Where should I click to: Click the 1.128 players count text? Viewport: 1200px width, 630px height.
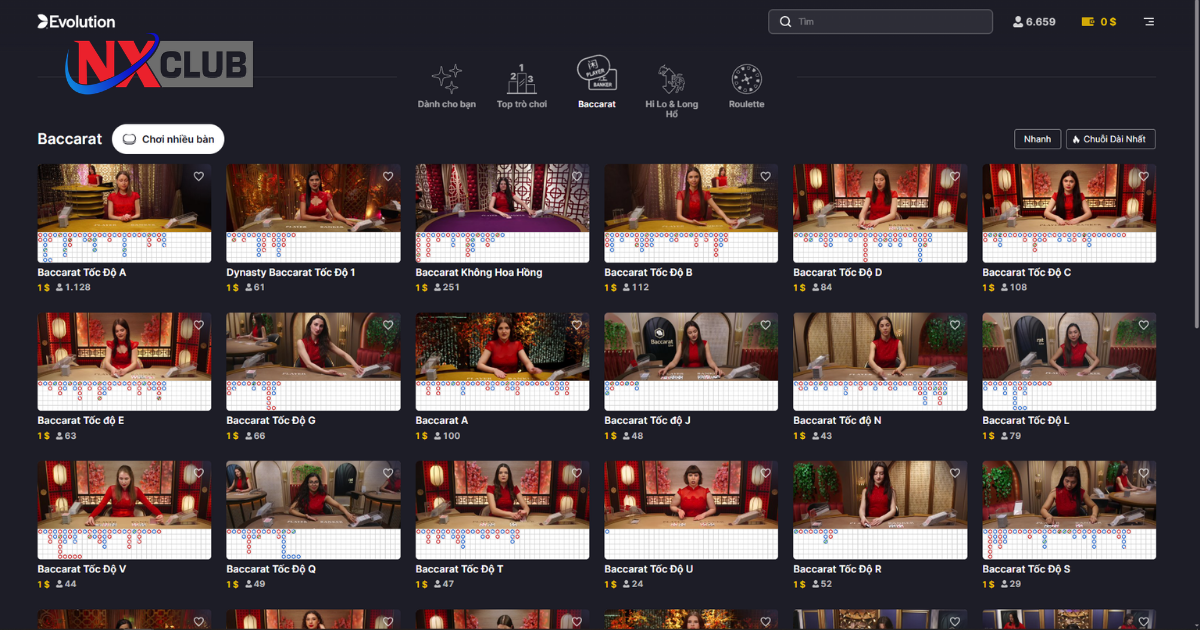78,288
